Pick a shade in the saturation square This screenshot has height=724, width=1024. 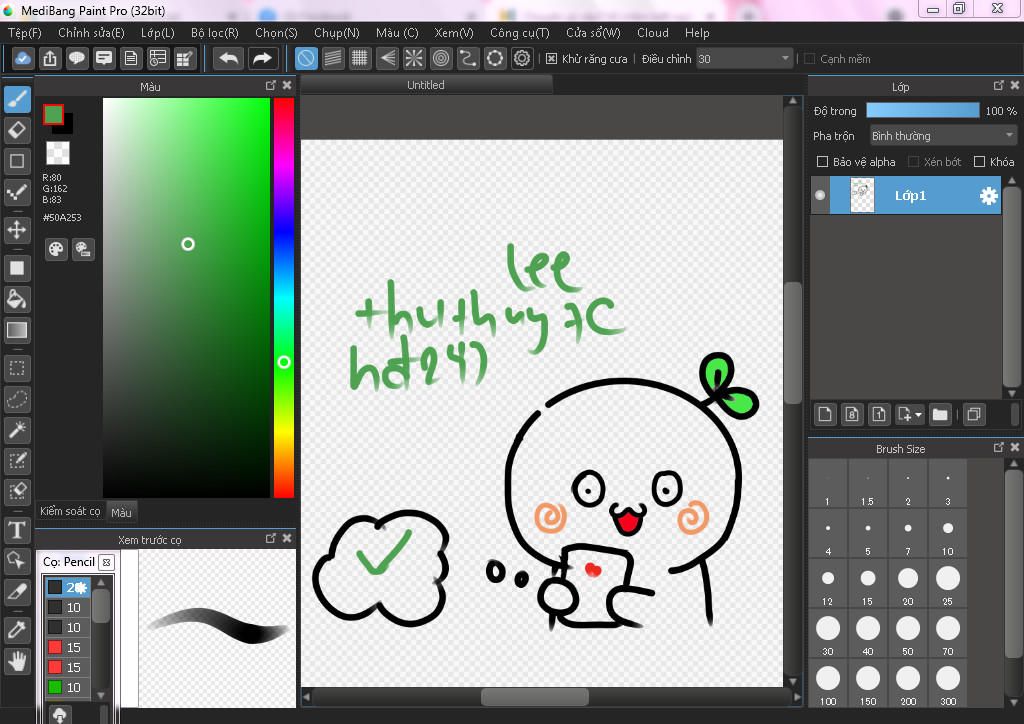click(x=186, y=298)
